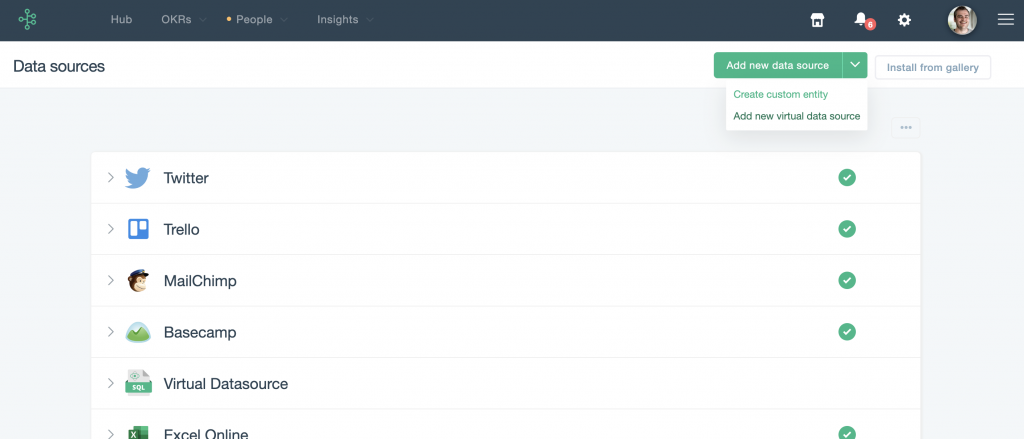Click the Virtual Datasource SQL icon
Screen dimensions: 1024x439
coord(138,383)
